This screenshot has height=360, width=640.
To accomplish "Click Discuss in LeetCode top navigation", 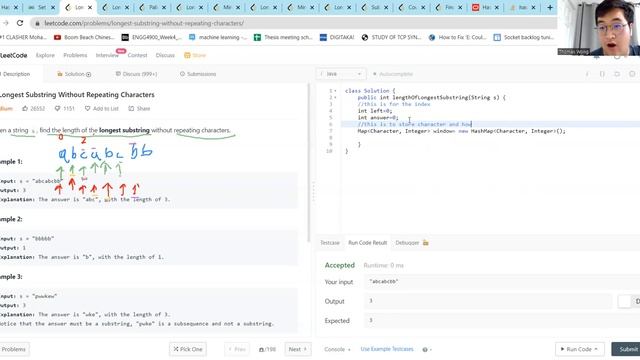I will click(x=165, y=55).
